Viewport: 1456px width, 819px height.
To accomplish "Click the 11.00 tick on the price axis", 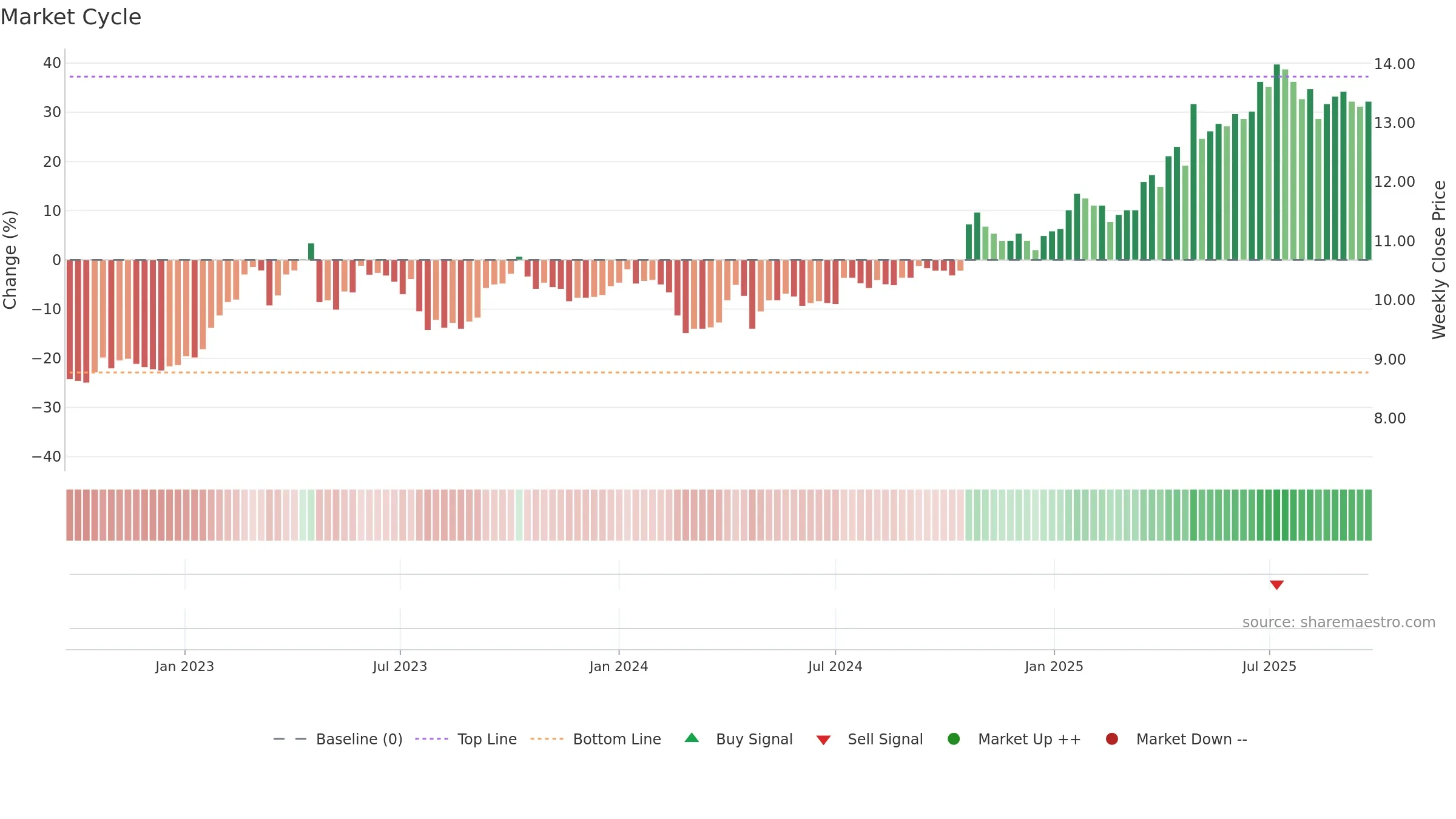I will click(x=1394, y=241).
